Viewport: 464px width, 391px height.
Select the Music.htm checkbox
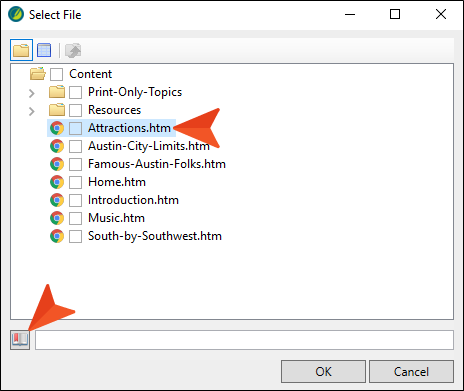[x=76, y=218]
